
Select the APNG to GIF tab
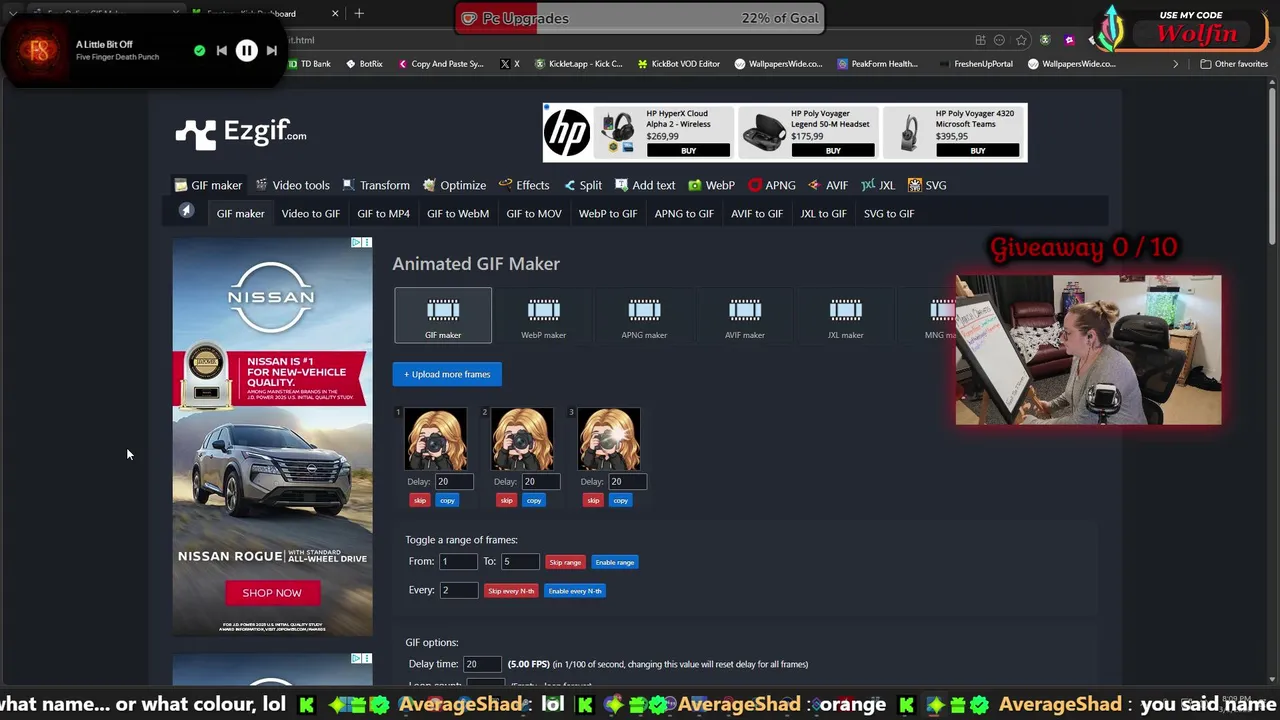click(684, 213)
